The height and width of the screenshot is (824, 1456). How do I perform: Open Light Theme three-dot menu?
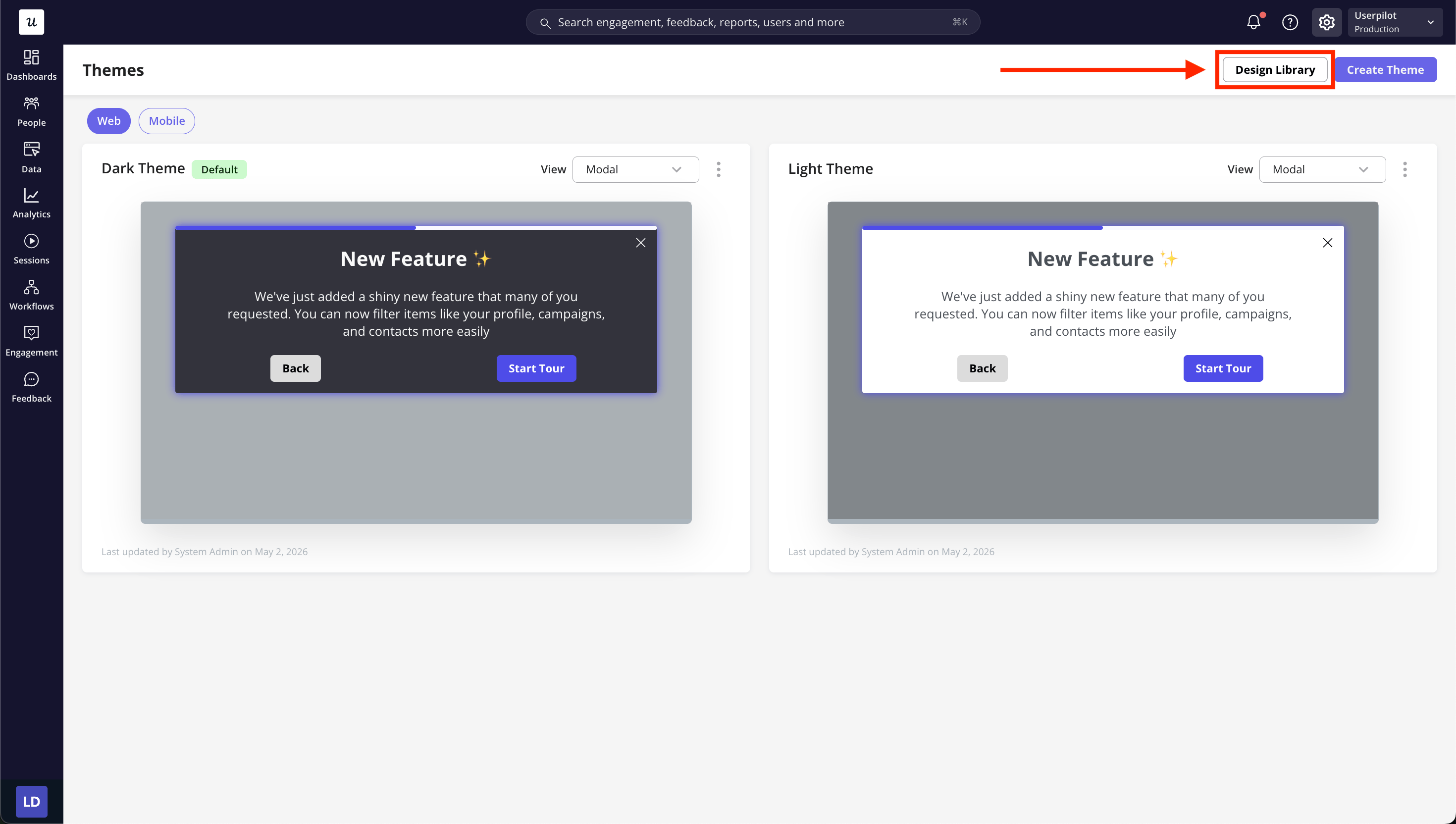pyautogui.click(x=1405, y=169)
